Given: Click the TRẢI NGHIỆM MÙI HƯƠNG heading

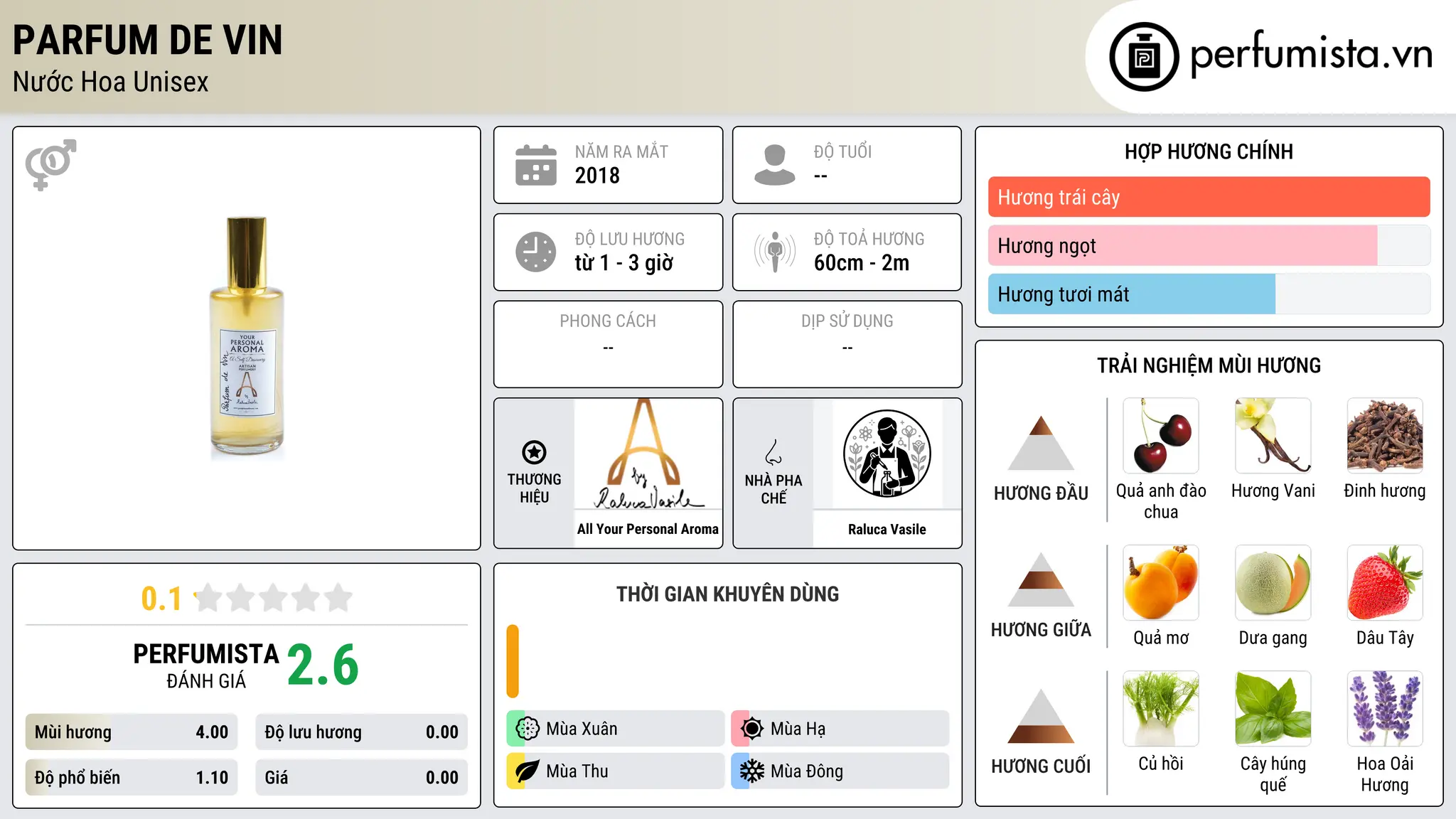Looking at the screenshot, I should coord(1209,365).
